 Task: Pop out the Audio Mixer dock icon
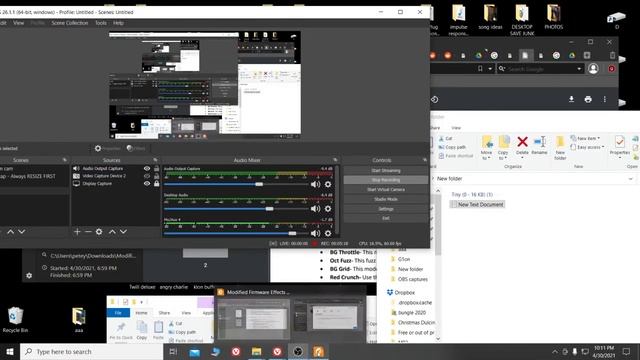335,160
